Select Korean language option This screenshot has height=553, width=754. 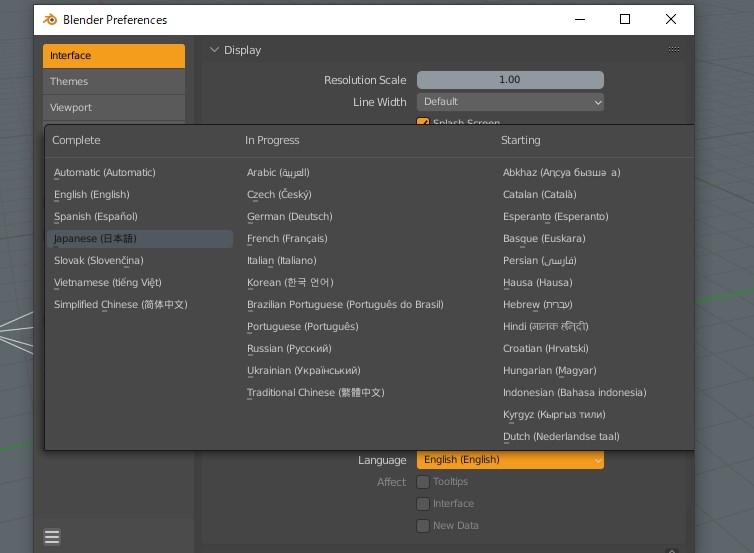(x=290, y=283)
